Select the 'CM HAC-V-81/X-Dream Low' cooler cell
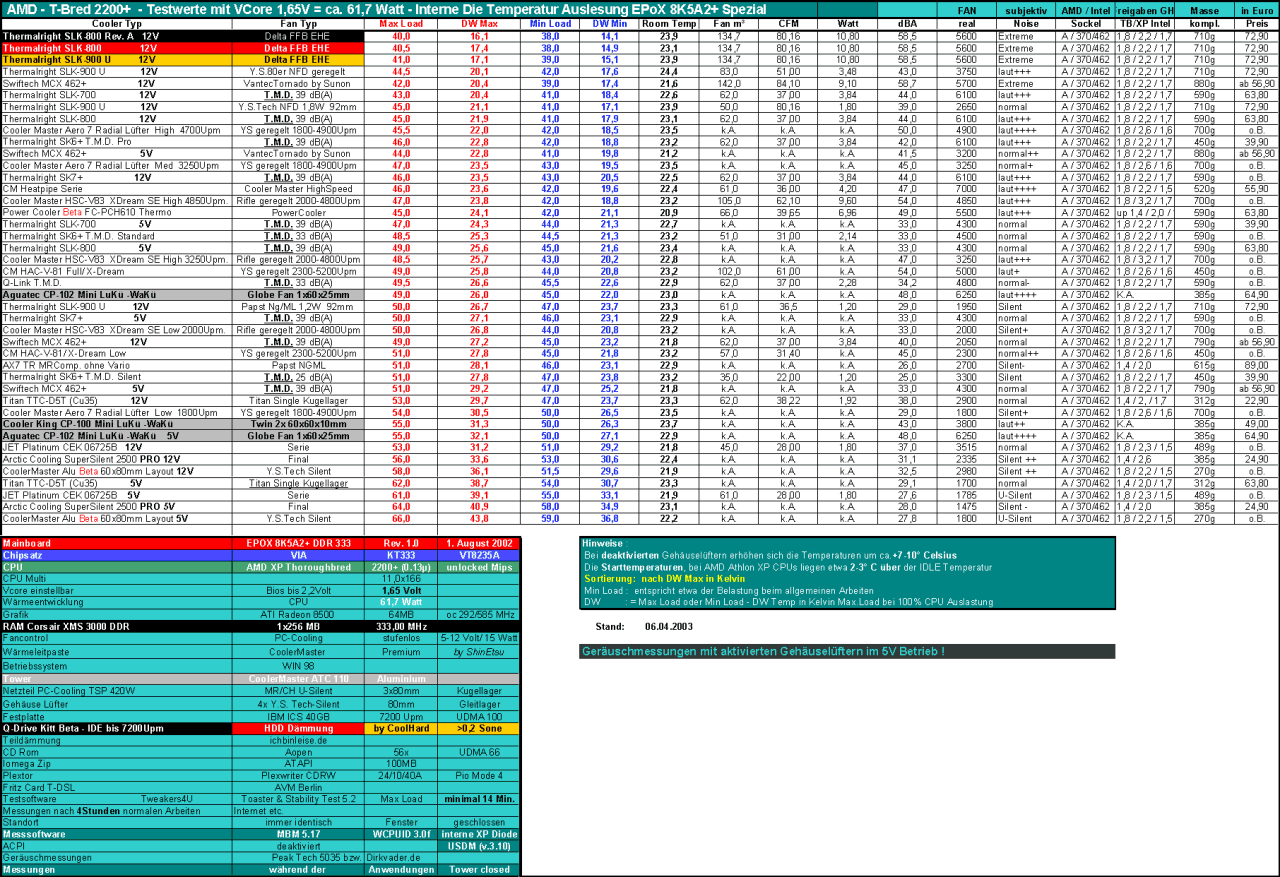1280x877 pixels. [116, 353]
